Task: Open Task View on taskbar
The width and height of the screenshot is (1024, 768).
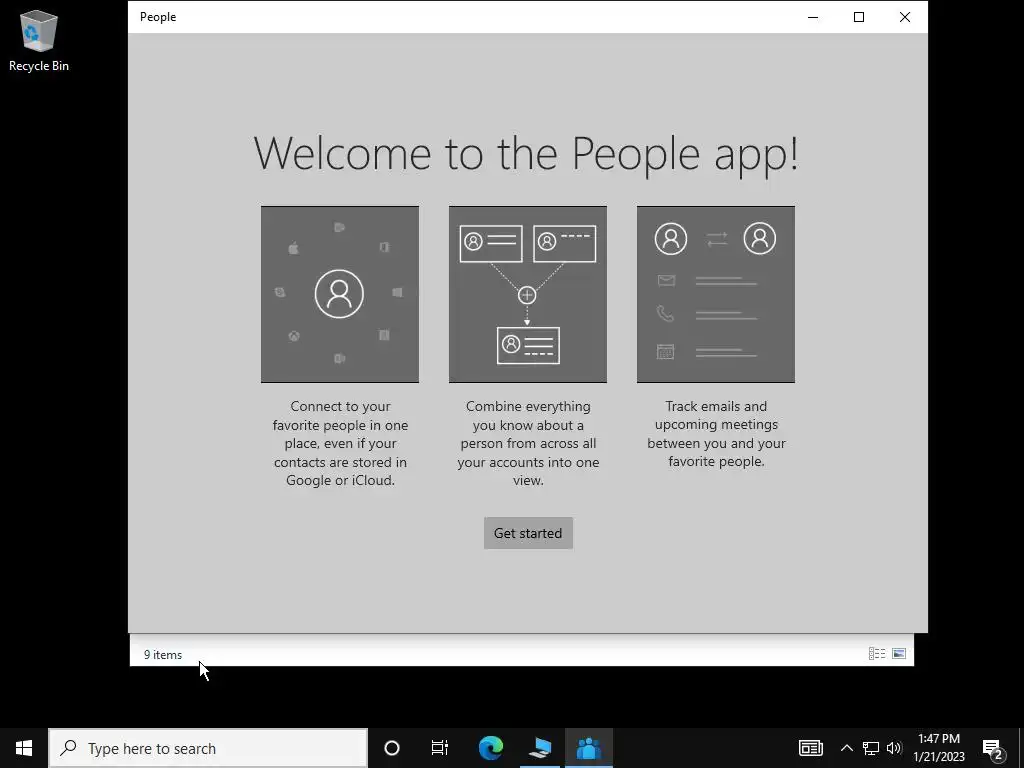Action: tap(440, 748)
